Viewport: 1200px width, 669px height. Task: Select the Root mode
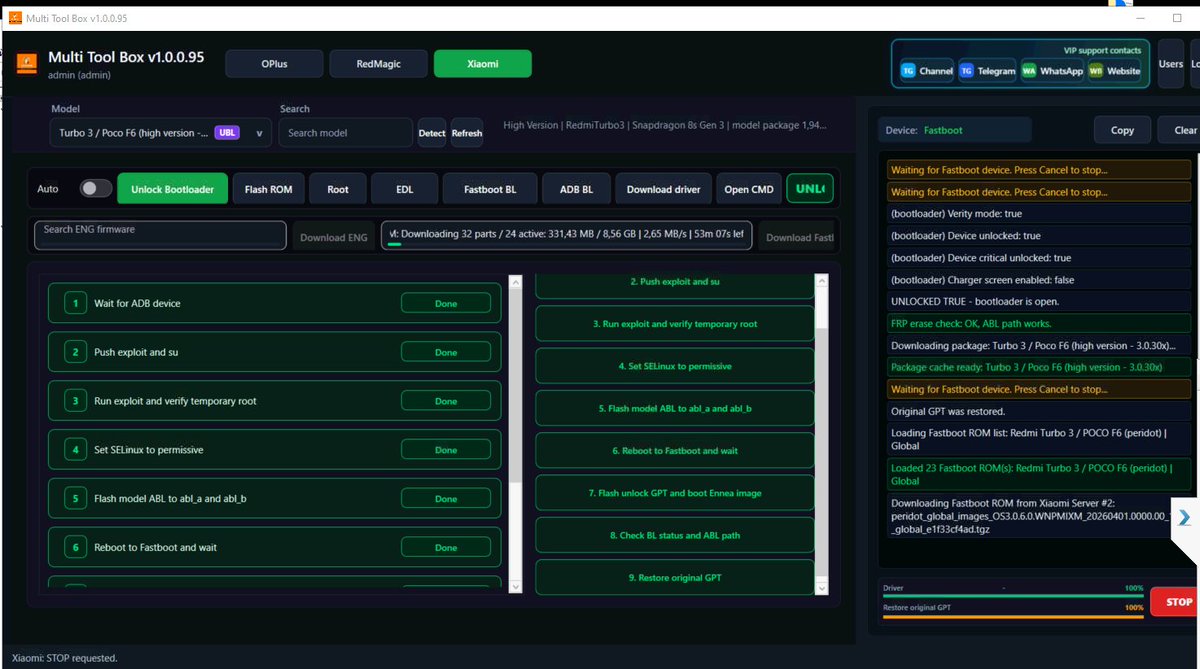pyautogui.click(x=338, y=189)
